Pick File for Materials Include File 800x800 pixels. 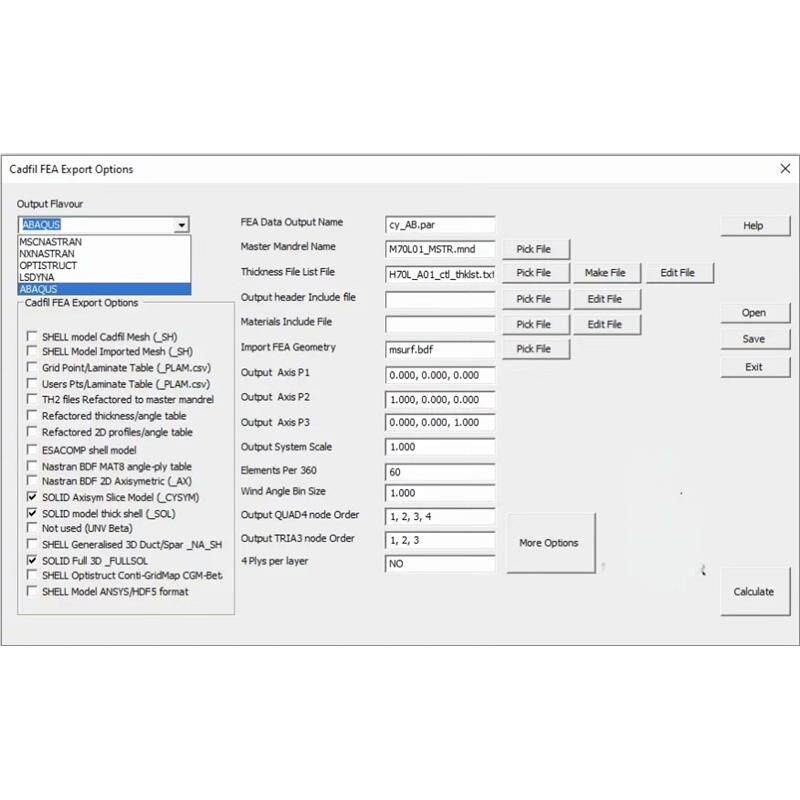(x=536, y=324)
